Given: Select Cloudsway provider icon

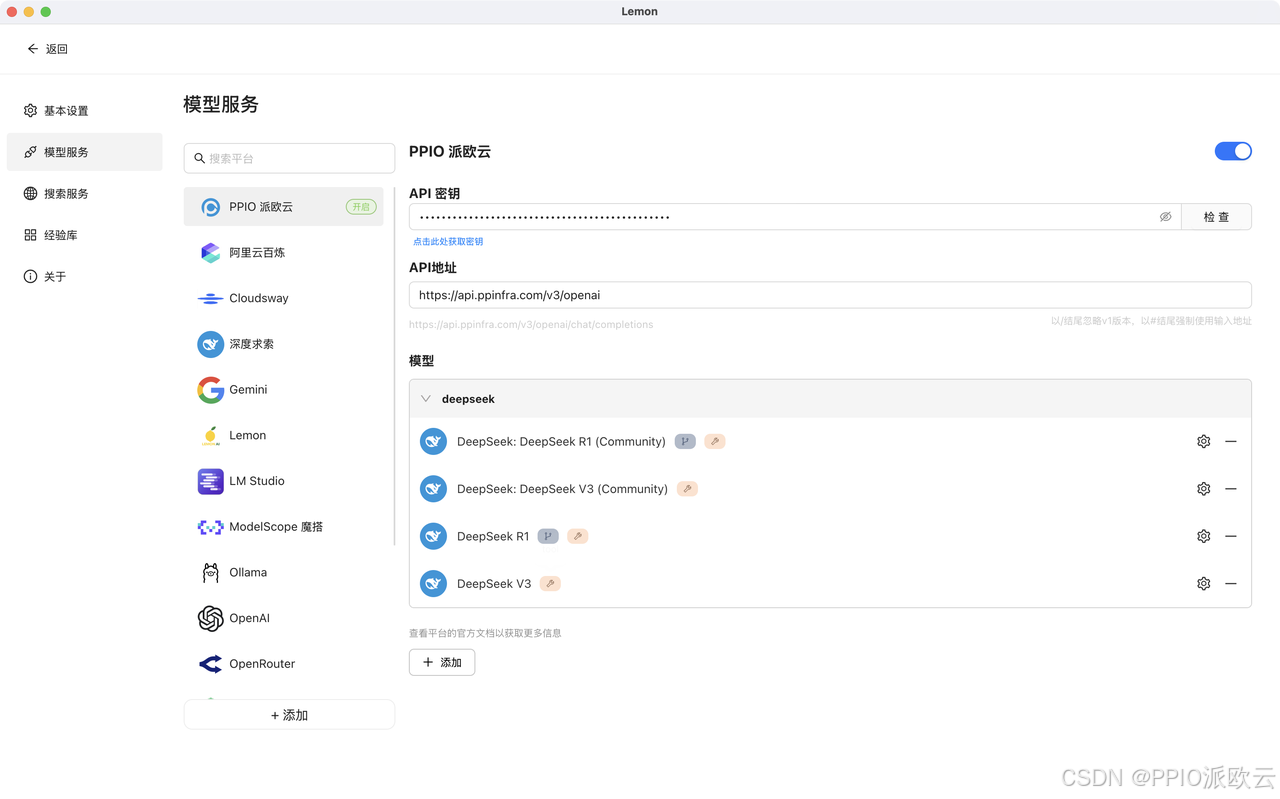Looking at the screenshot, I should (x=210, y=298).
